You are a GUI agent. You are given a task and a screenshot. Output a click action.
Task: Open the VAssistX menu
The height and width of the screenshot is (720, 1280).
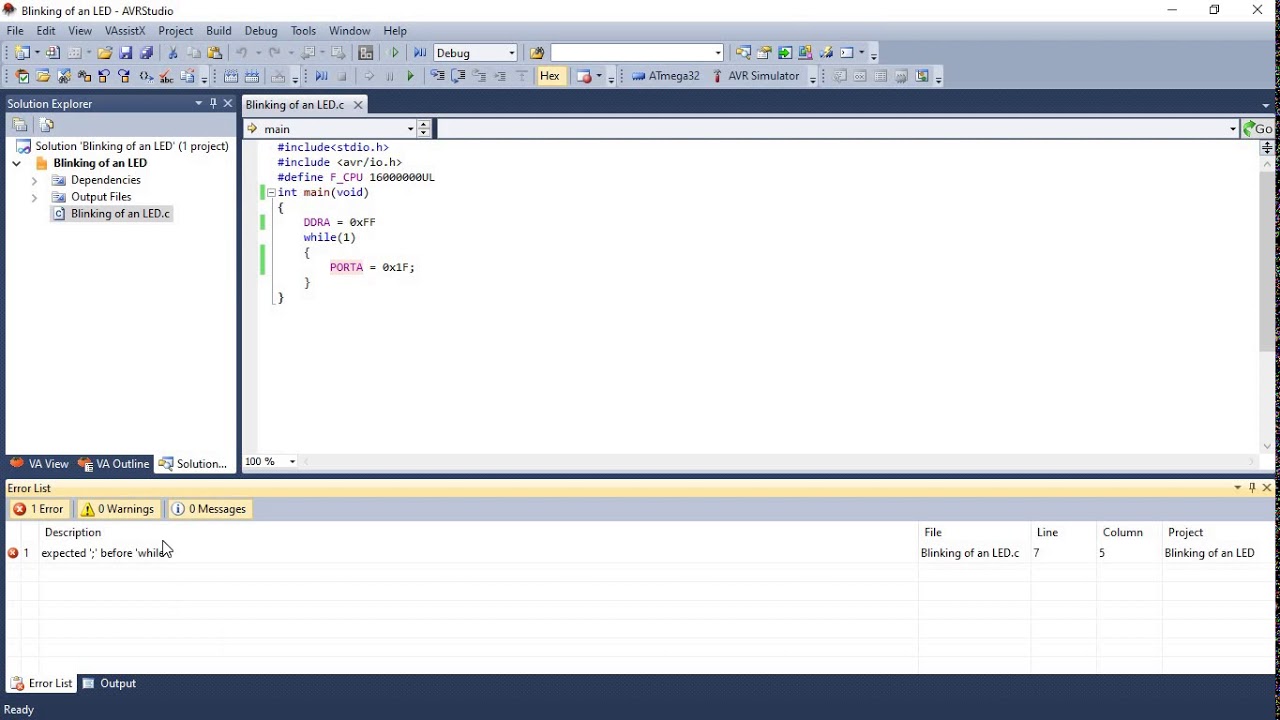[125, 31]
